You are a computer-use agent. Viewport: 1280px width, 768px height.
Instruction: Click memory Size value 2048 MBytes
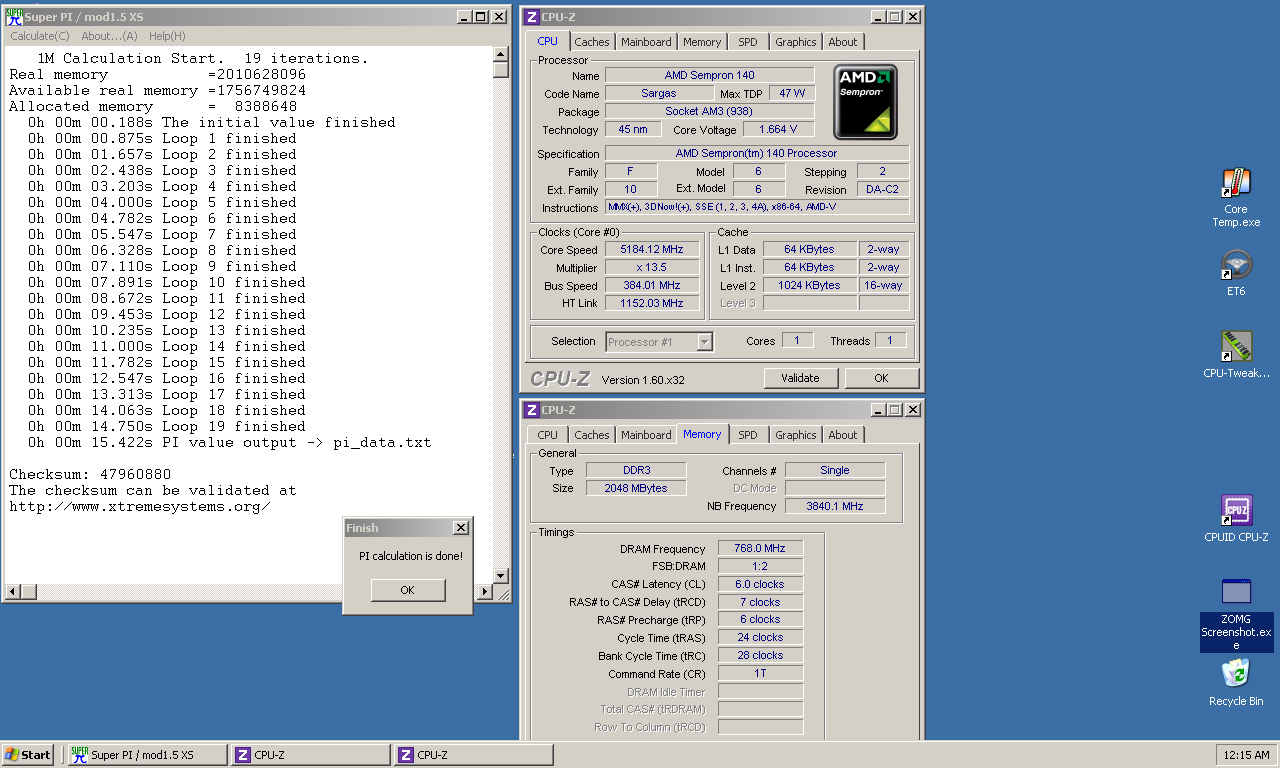[636, 488]
